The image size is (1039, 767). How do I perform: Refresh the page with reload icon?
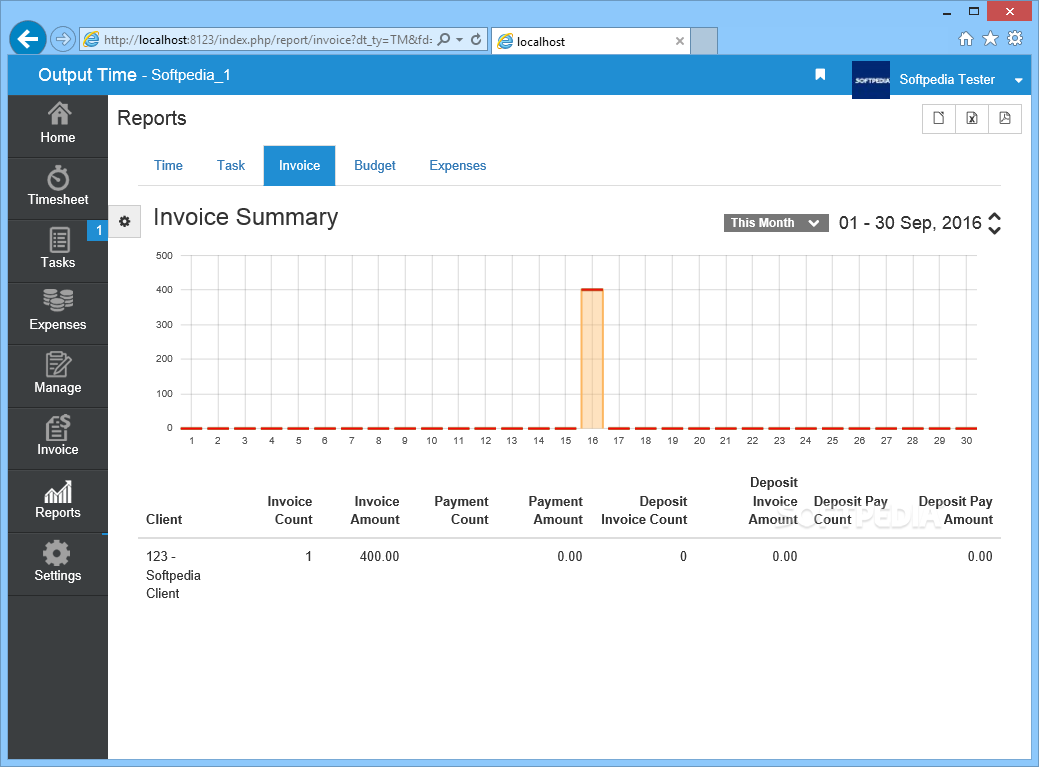(476, 40)
